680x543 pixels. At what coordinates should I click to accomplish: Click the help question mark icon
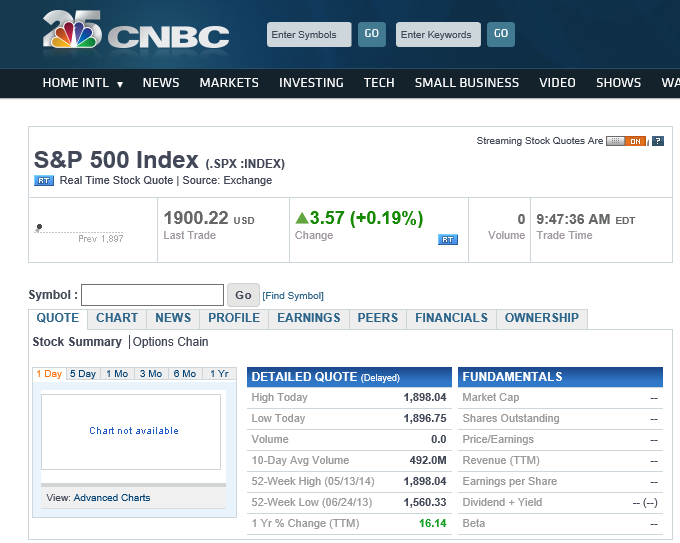658,141
